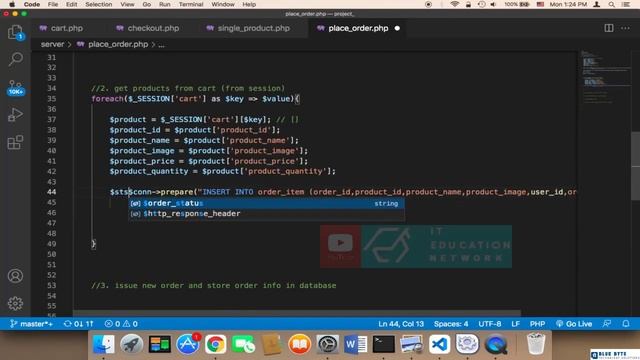Open the Run menu

(164, 4)
